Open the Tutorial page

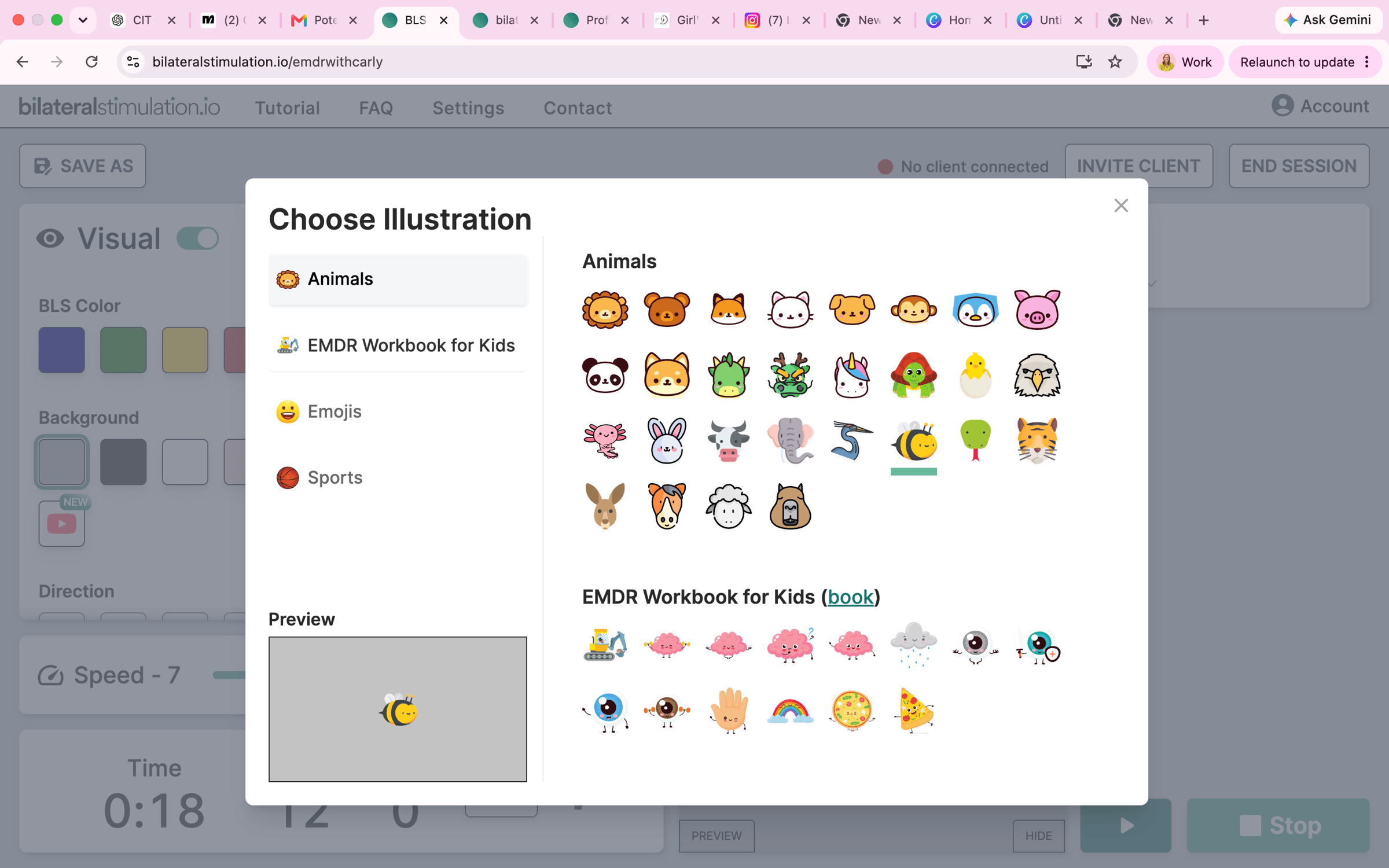coord(288,108)
